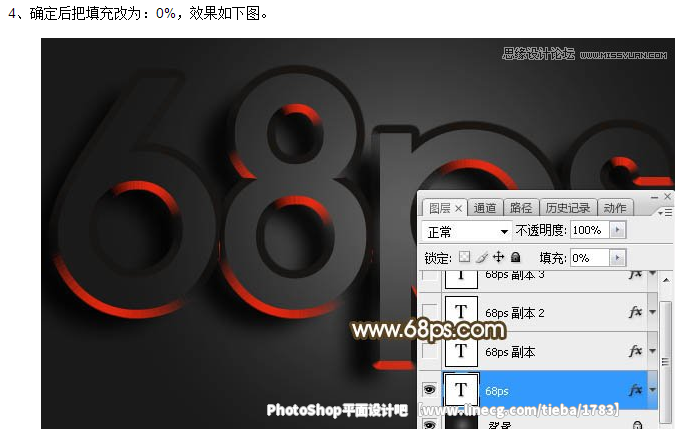Click the 背景 layer gradient thumbnail
The width and height of the screenshot is (675, 429).
[461, 423]
